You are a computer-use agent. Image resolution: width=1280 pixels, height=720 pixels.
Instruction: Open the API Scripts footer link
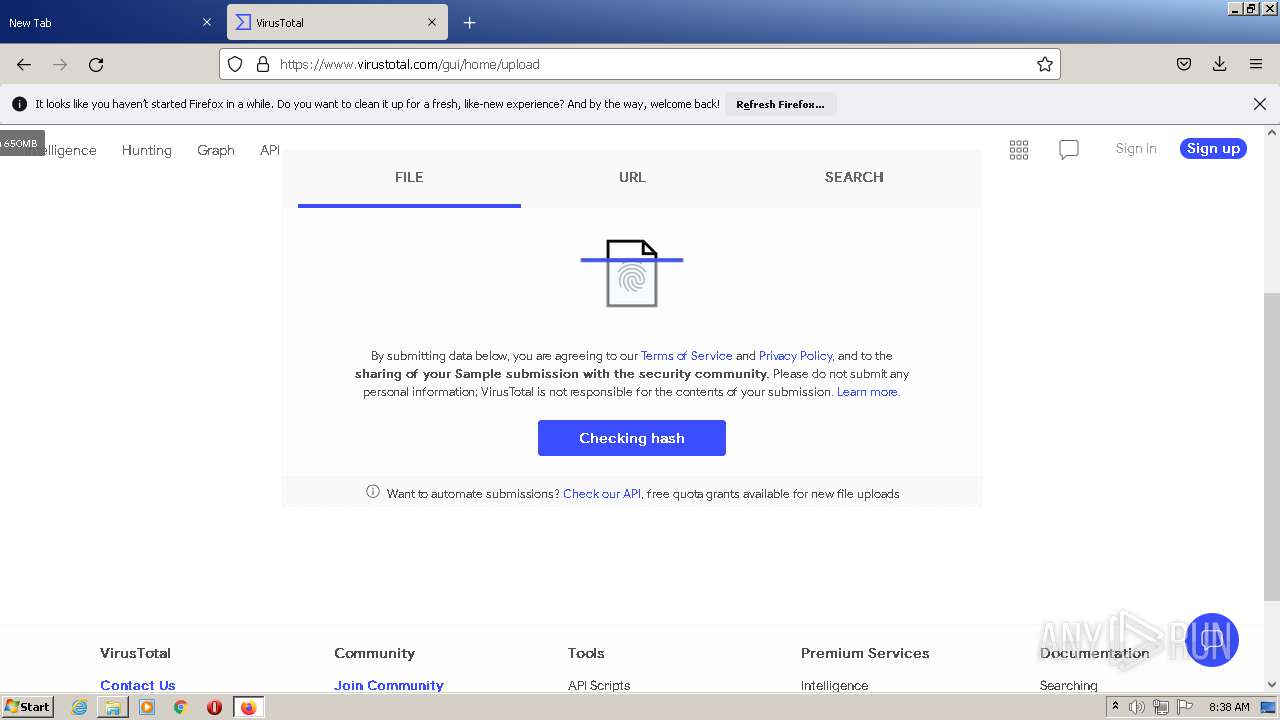[599, 685]
